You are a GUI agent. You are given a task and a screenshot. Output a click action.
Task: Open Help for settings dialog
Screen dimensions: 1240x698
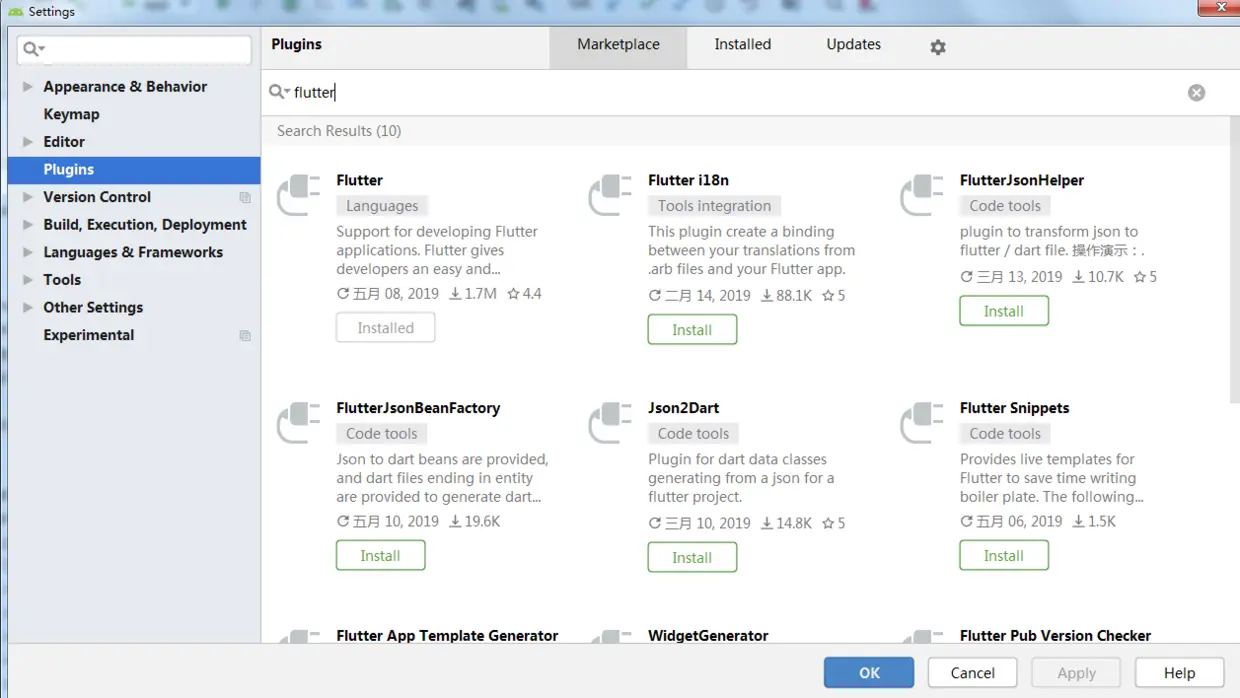1179,673
